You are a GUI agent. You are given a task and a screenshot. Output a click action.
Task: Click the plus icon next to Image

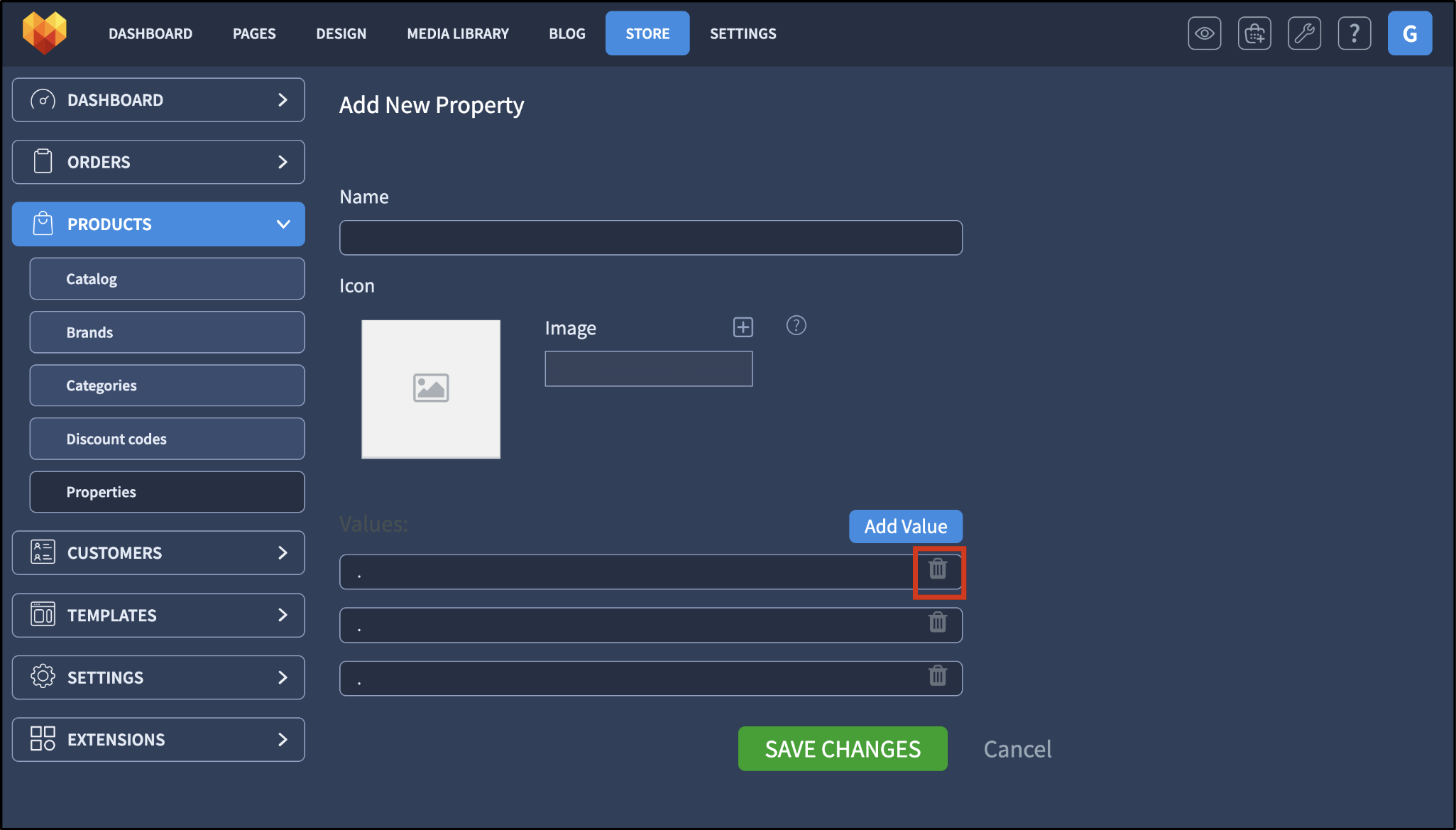pyautogui.click(x=743, y=327)
